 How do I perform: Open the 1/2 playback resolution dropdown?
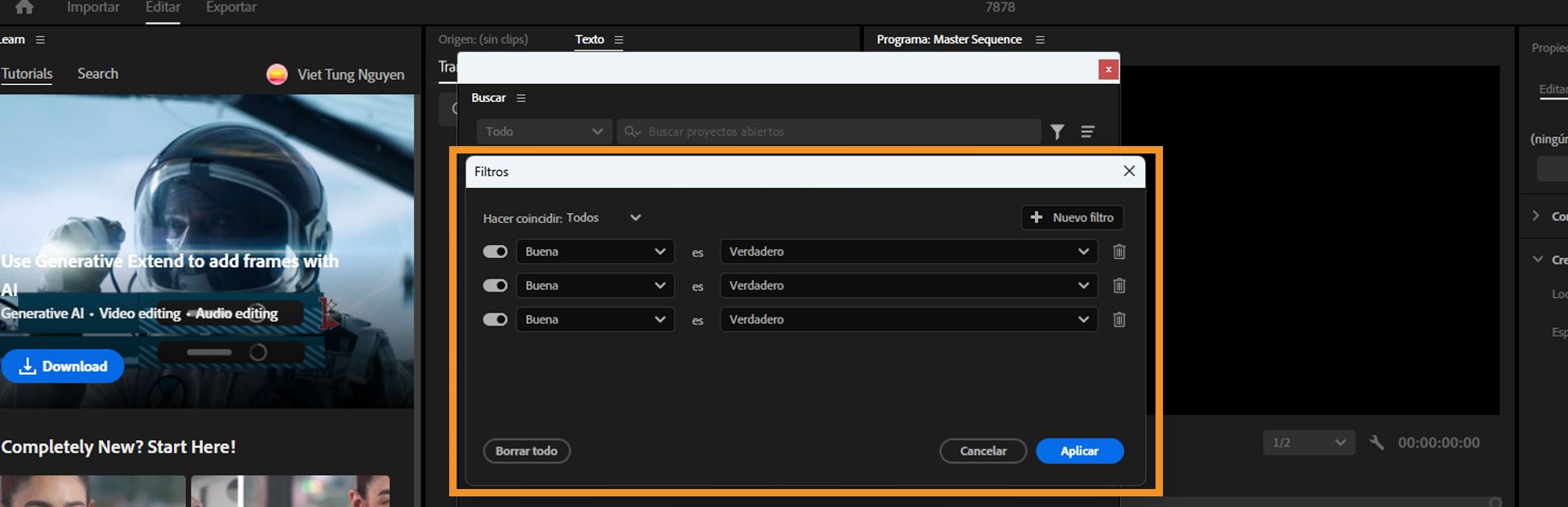point(1309,443)
